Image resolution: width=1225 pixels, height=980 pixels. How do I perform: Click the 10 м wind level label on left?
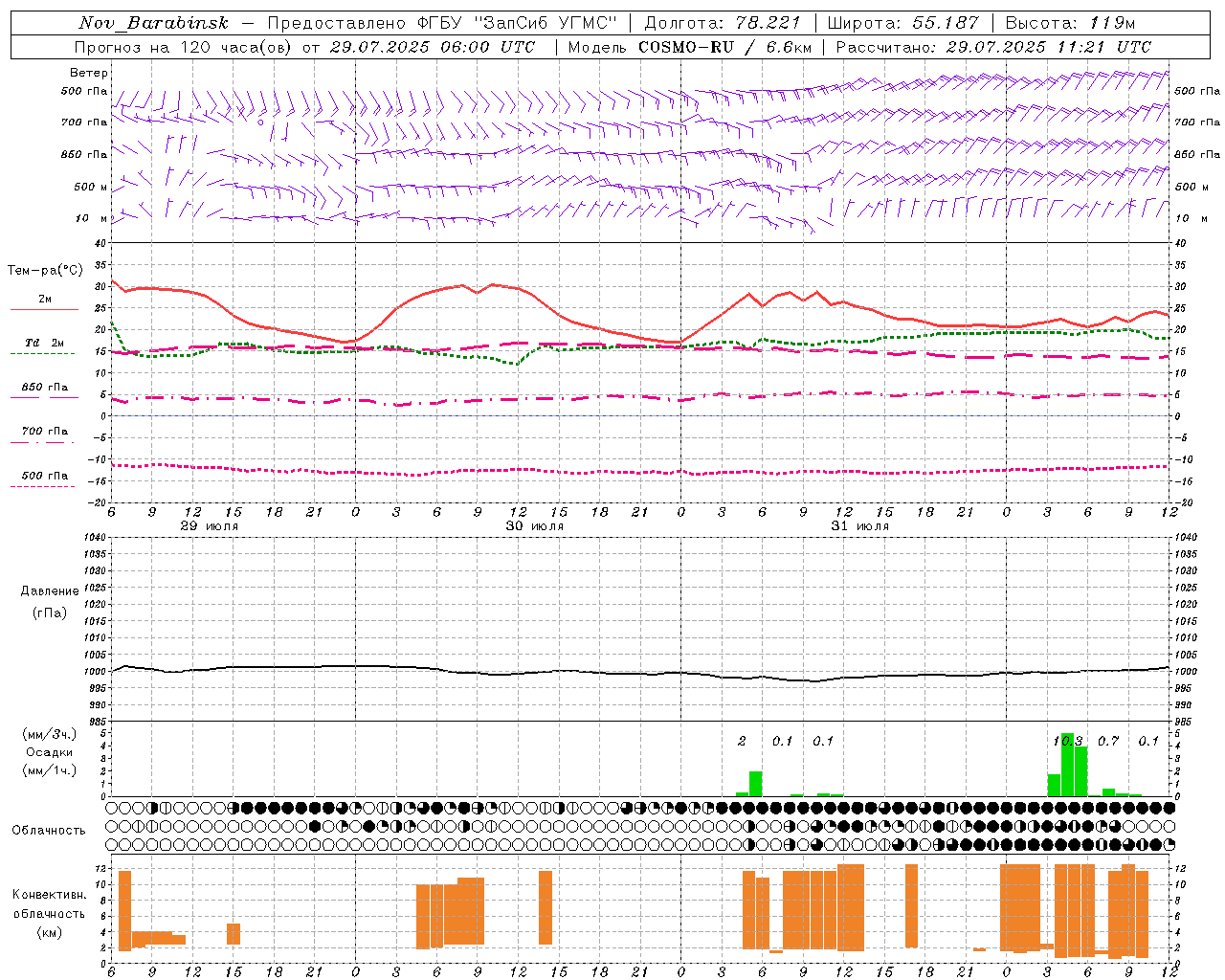point(91,219)
